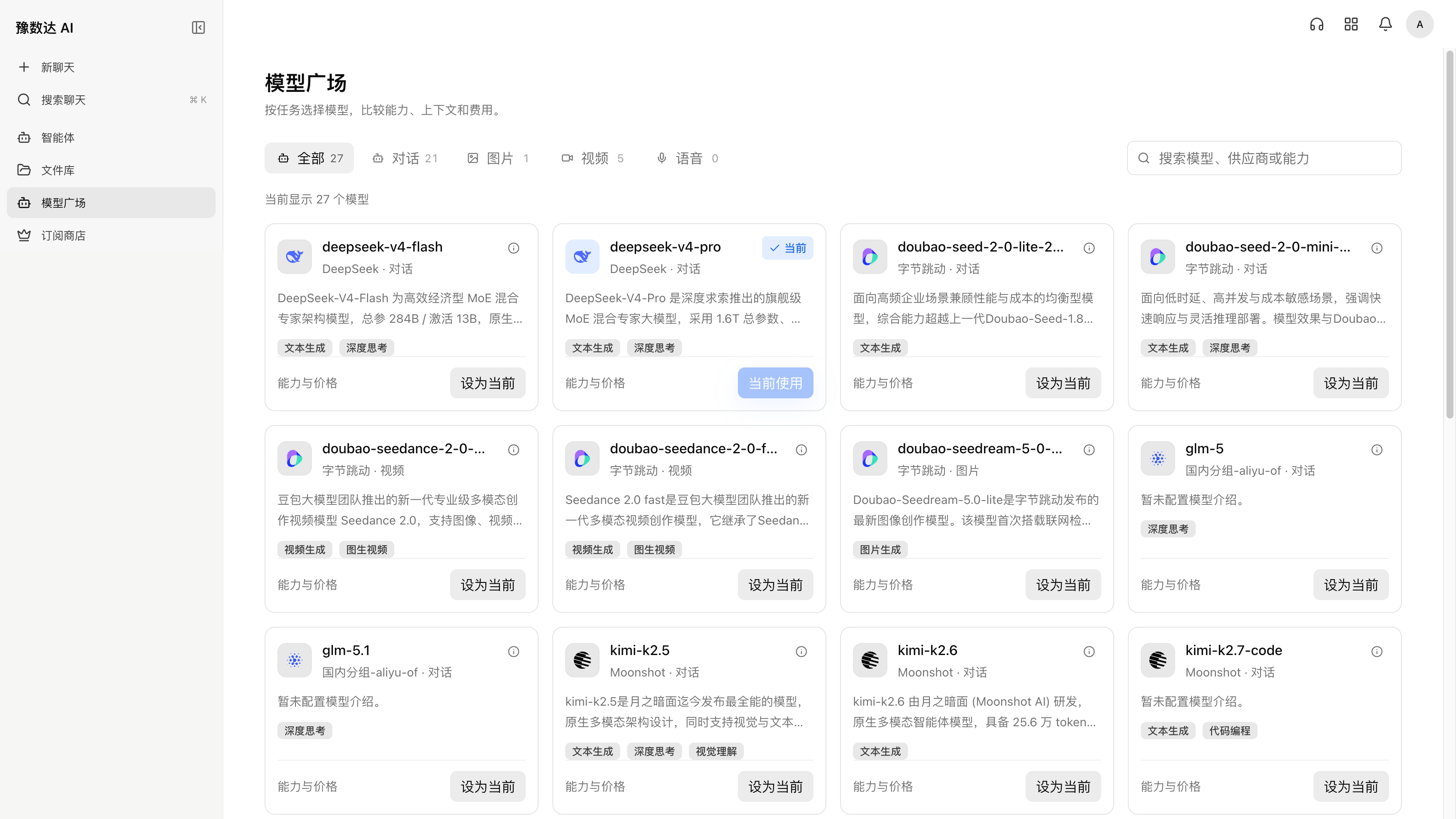The height and width of the screenshot is (819, 1456).
Task: Show info for doubao-seed-2-0-lite model
Action: (1089, 248)
